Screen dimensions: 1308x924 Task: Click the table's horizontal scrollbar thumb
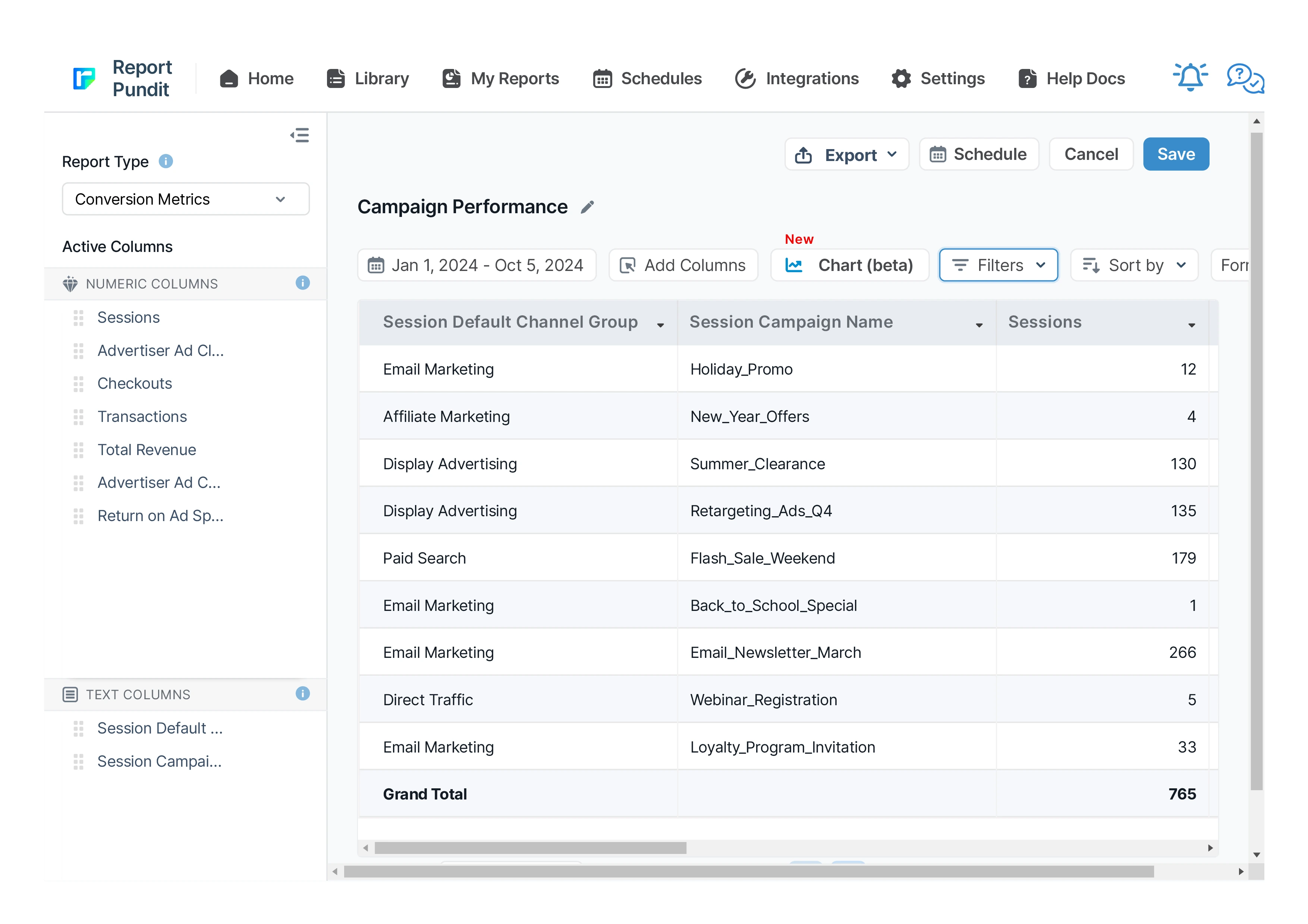coord(530,848)
